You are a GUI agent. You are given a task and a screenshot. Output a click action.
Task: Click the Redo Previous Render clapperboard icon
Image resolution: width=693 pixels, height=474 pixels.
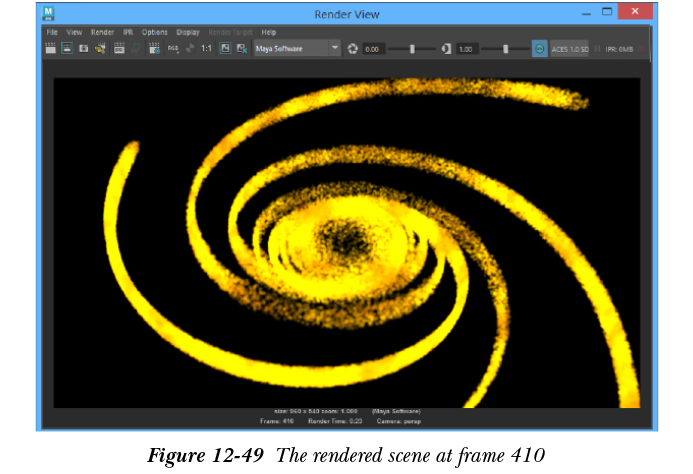51,48
